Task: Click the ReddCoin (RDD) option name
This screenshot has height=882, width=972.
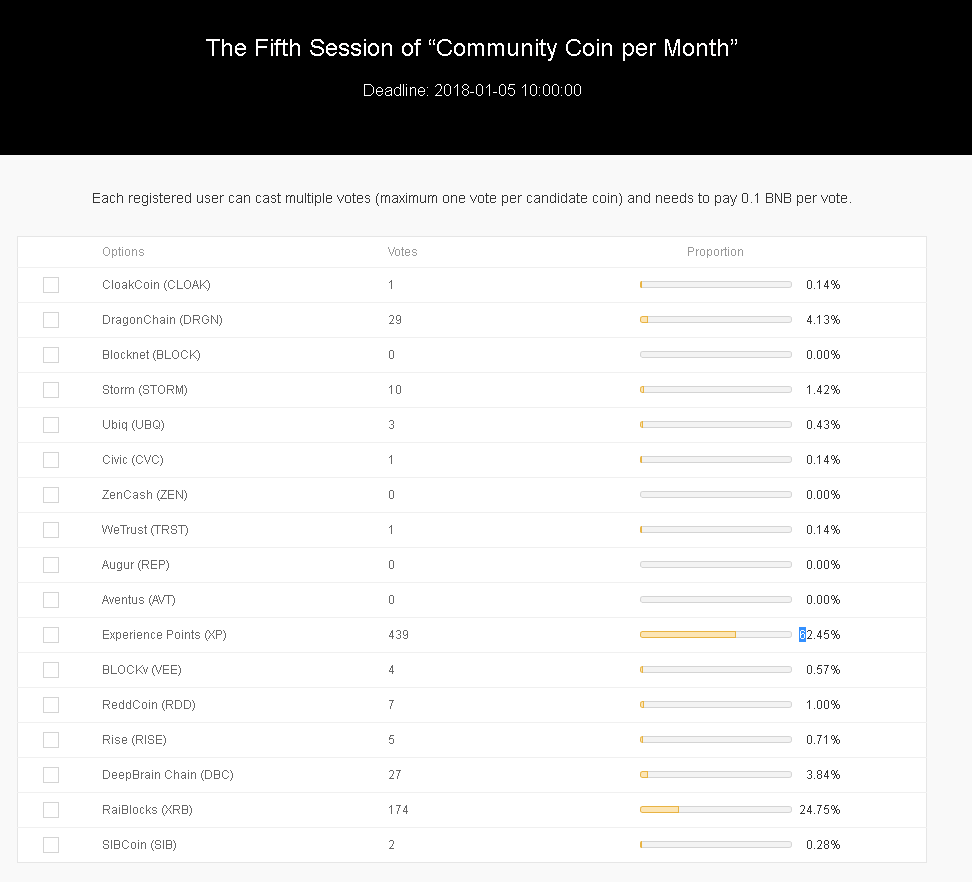Action: click(150, 705)
